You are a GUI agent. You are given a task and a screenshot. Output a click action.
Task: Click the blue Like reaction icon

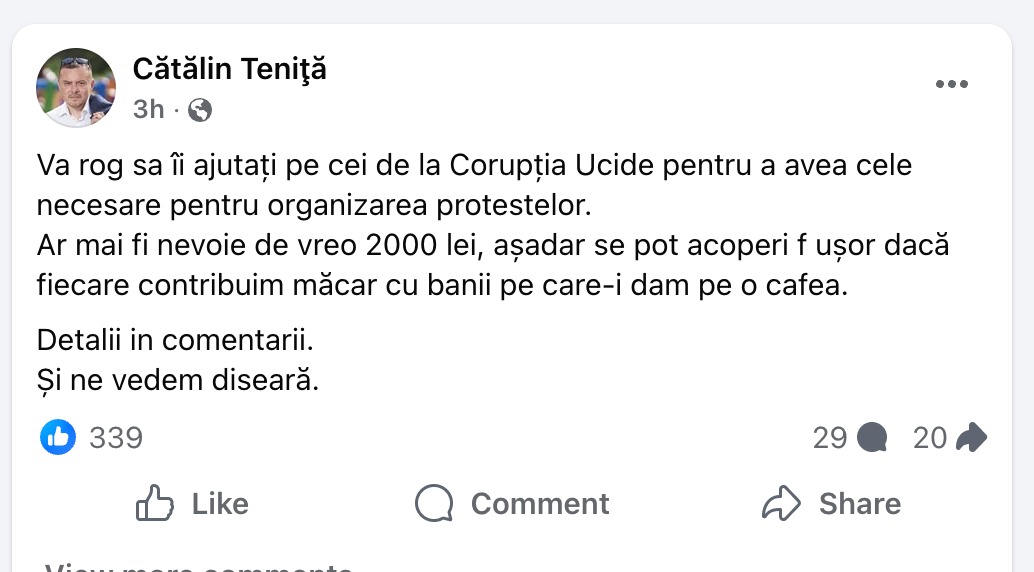point(58,437)
